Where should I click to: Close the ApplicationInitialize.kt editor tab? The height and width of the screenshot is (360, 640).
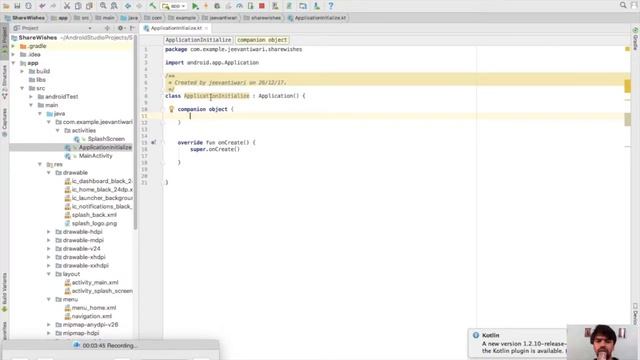click(x=207, y=28)
